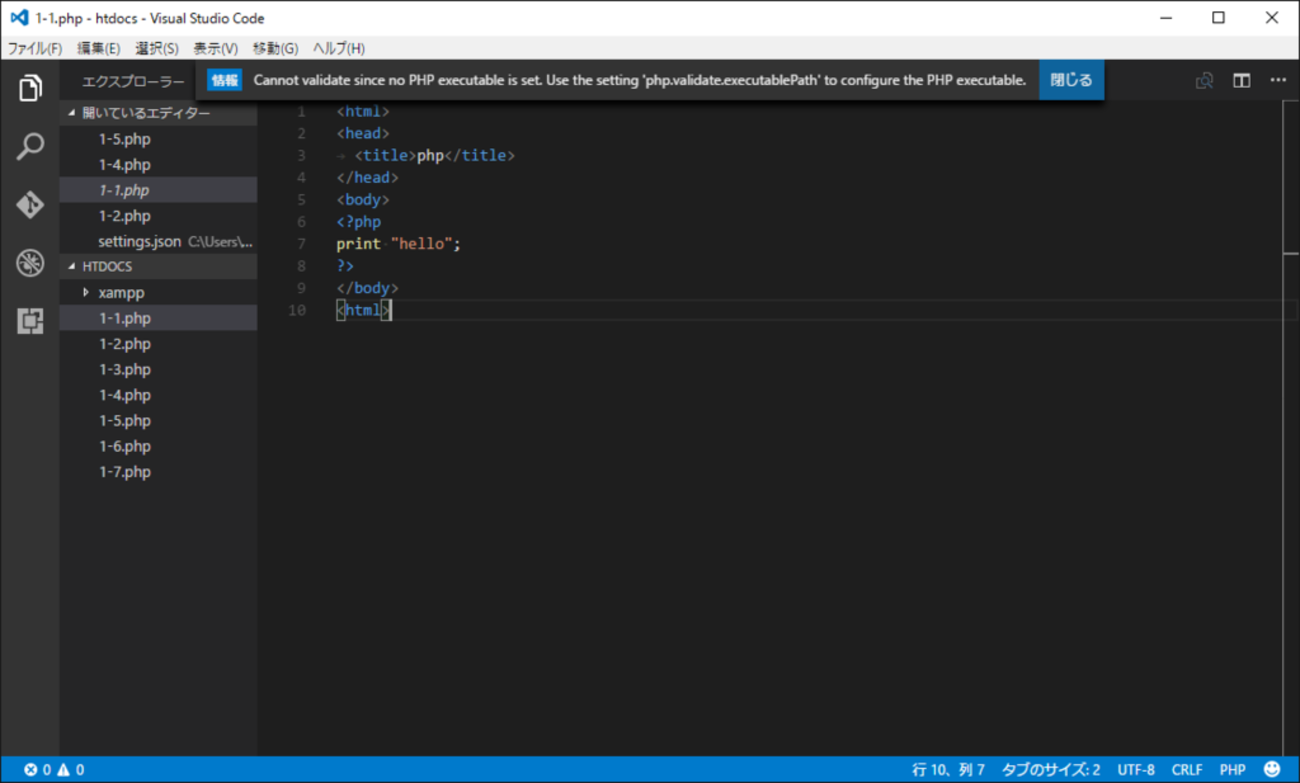Screen dimensions: 1300x783
Task: Open the Source Control (Git) view
Action: (x=30, y=205)
